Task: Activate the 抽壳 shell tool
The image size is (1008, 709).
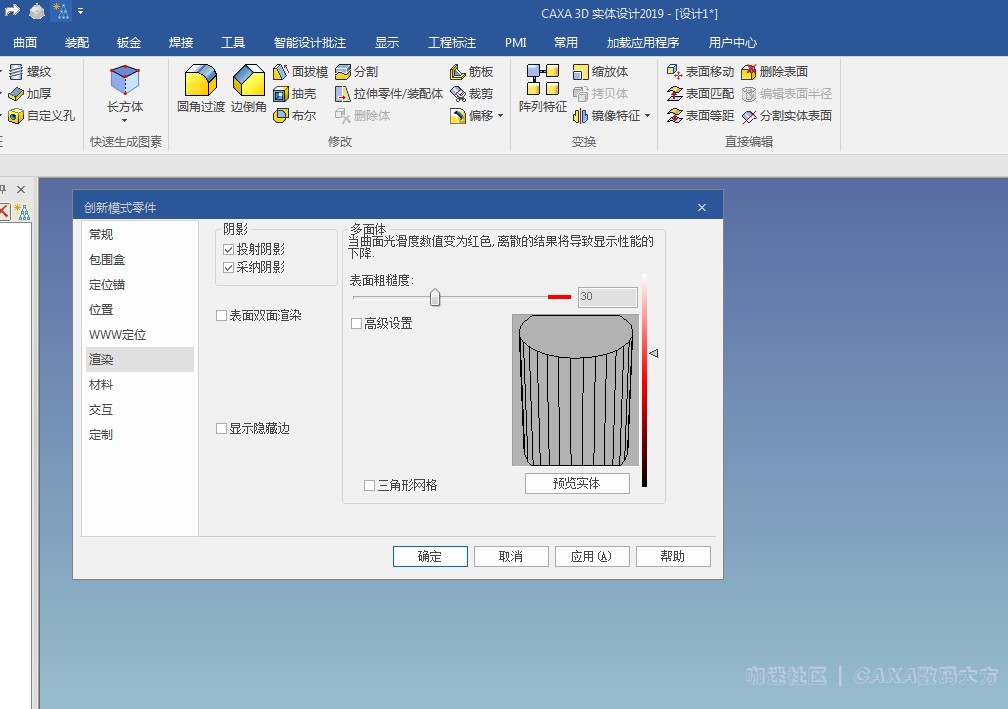Action: 294,94
